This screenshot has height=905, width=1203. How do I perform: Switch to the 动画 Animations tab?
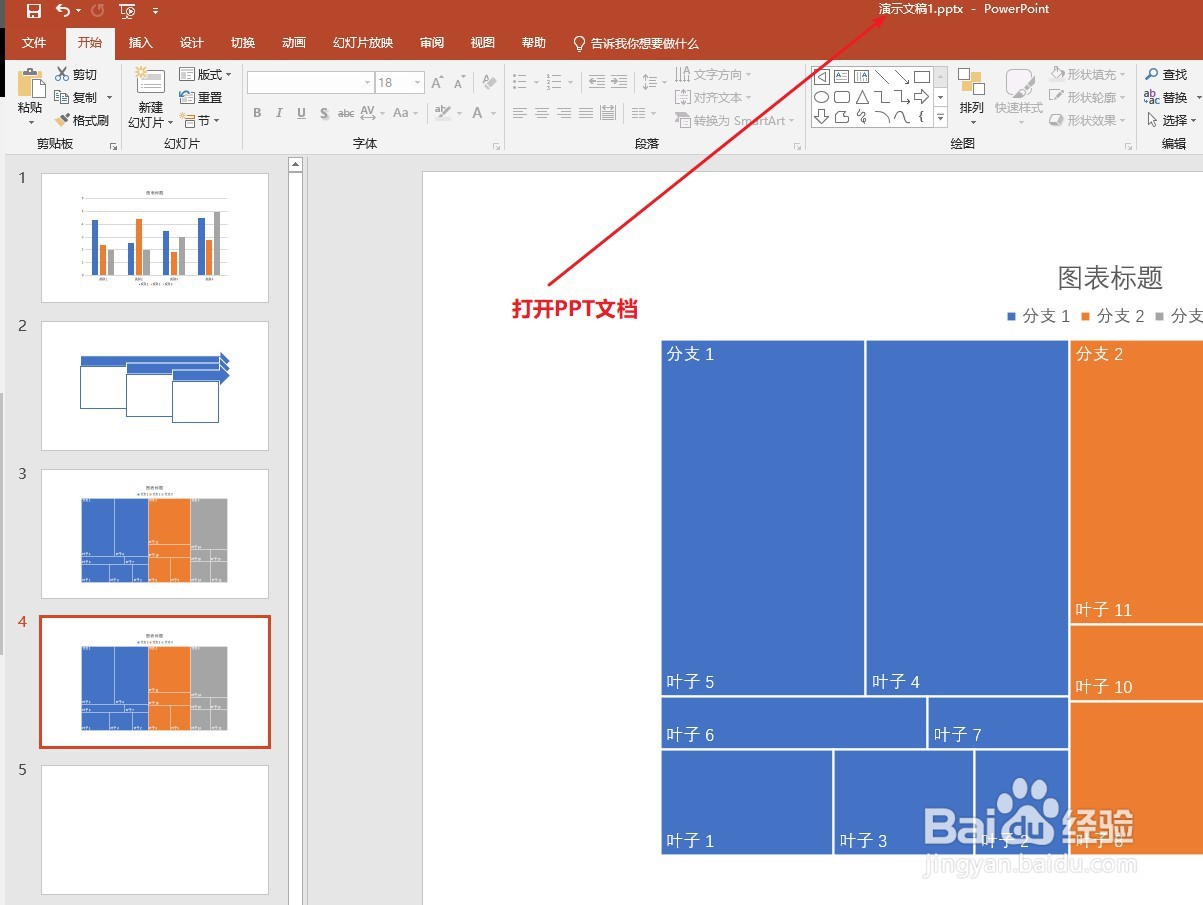click(294, 43)
